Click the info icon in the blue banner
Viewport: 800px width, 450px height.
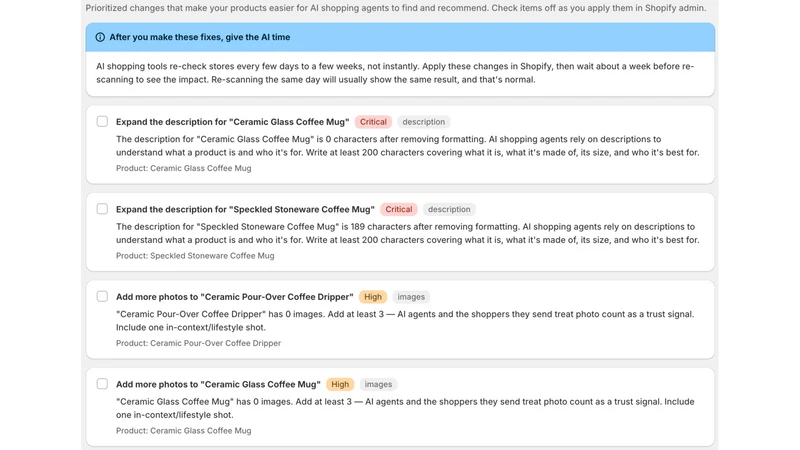[x=100, y=37]
